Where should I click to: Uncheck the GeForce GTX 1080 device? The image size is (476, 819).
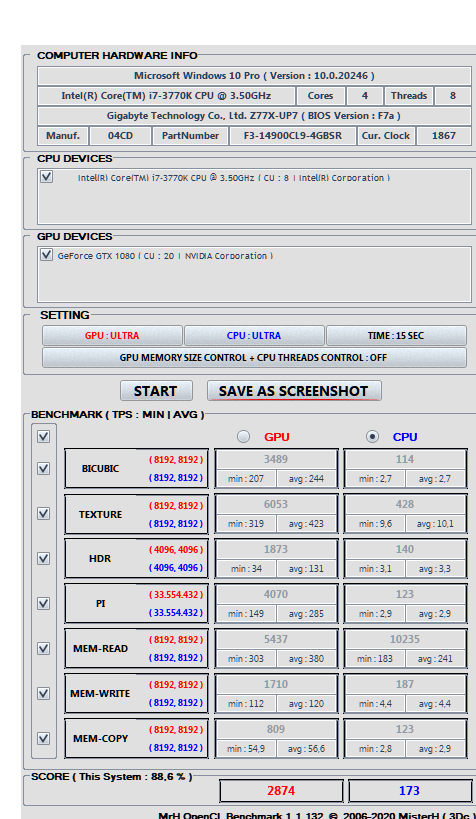point(47,255)
